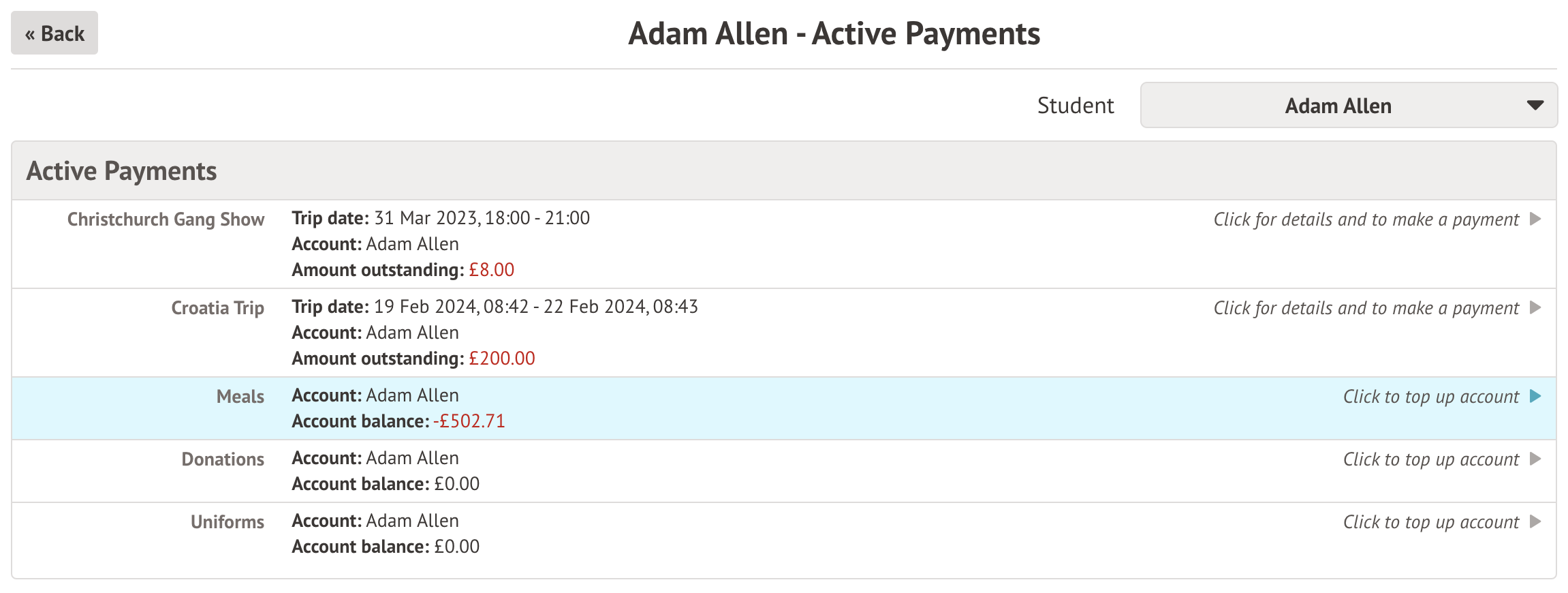Open Croatia Trip payment details link
This screenshot has width=1568, height=593.
point(1366,308)
